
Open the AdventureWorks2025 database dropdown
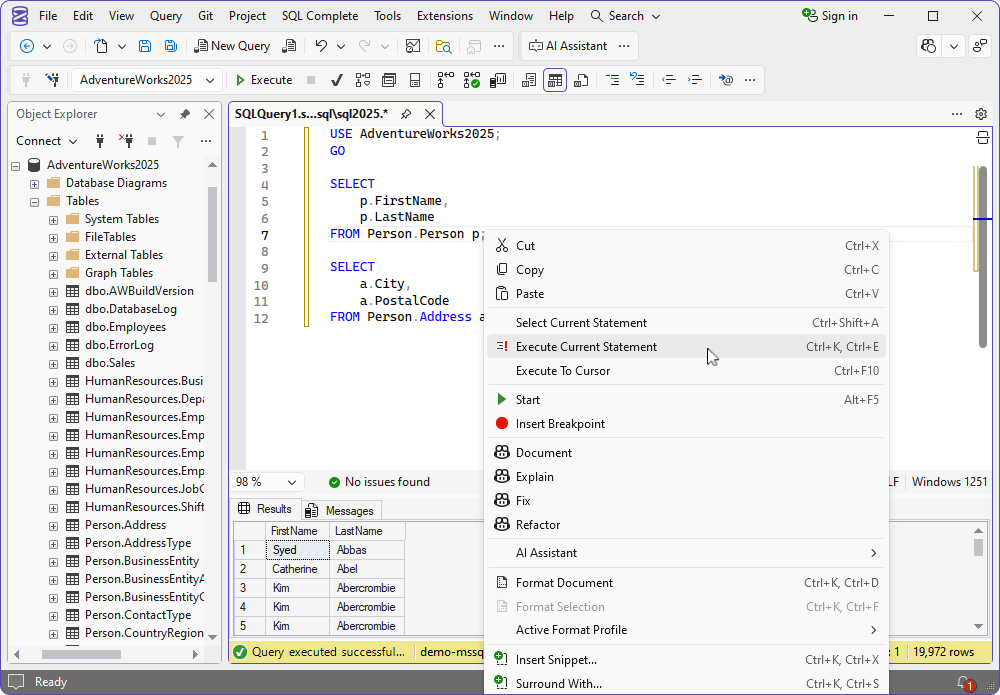(x=210, y=80)
